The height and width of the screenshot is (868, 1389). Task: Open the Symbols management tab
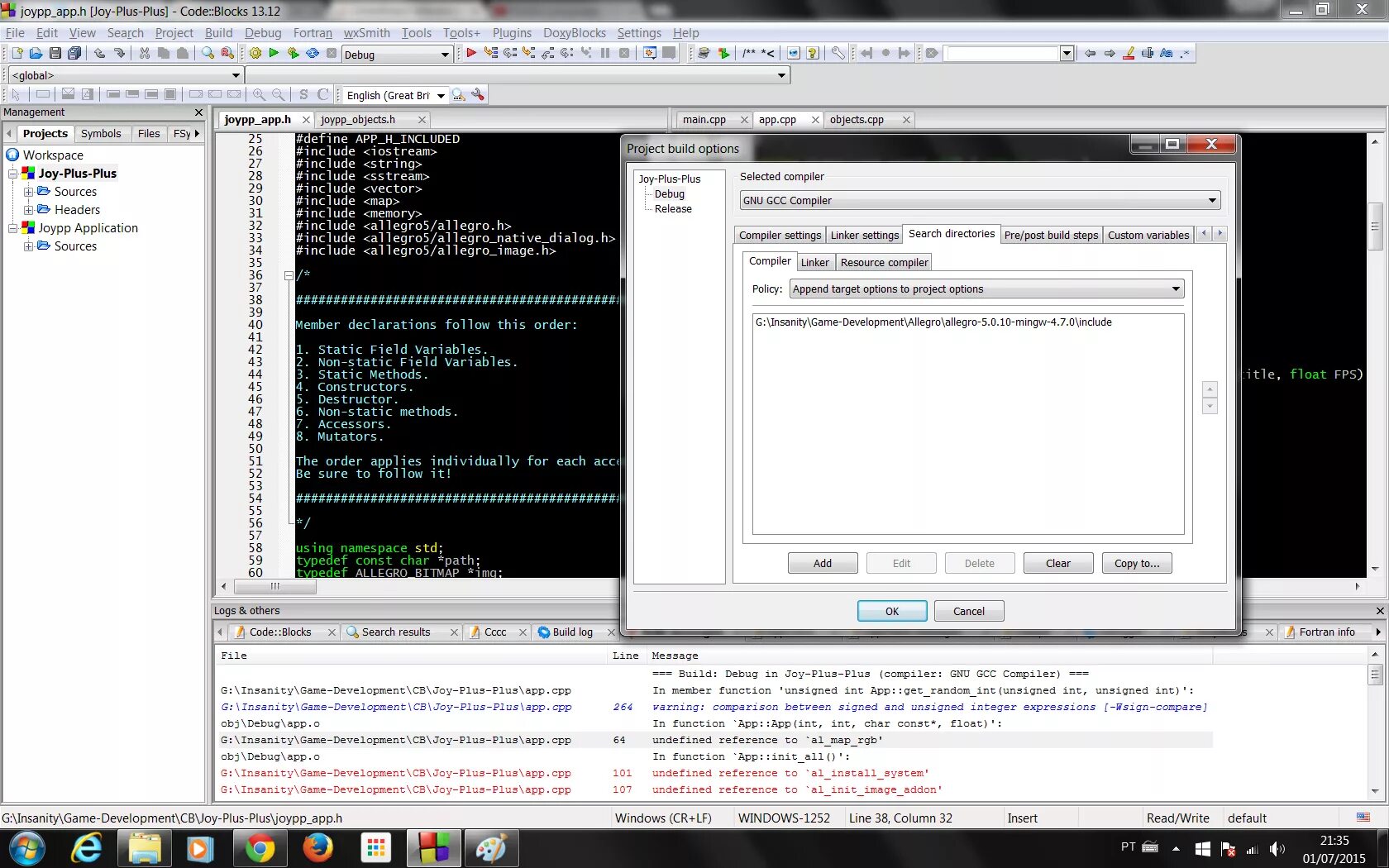(x=101, y=134)
